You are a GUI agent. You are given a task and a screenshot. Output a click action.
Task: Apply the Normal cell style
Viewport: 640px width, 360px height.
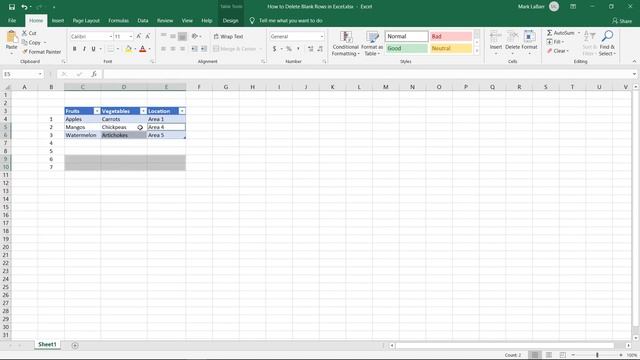406,36
